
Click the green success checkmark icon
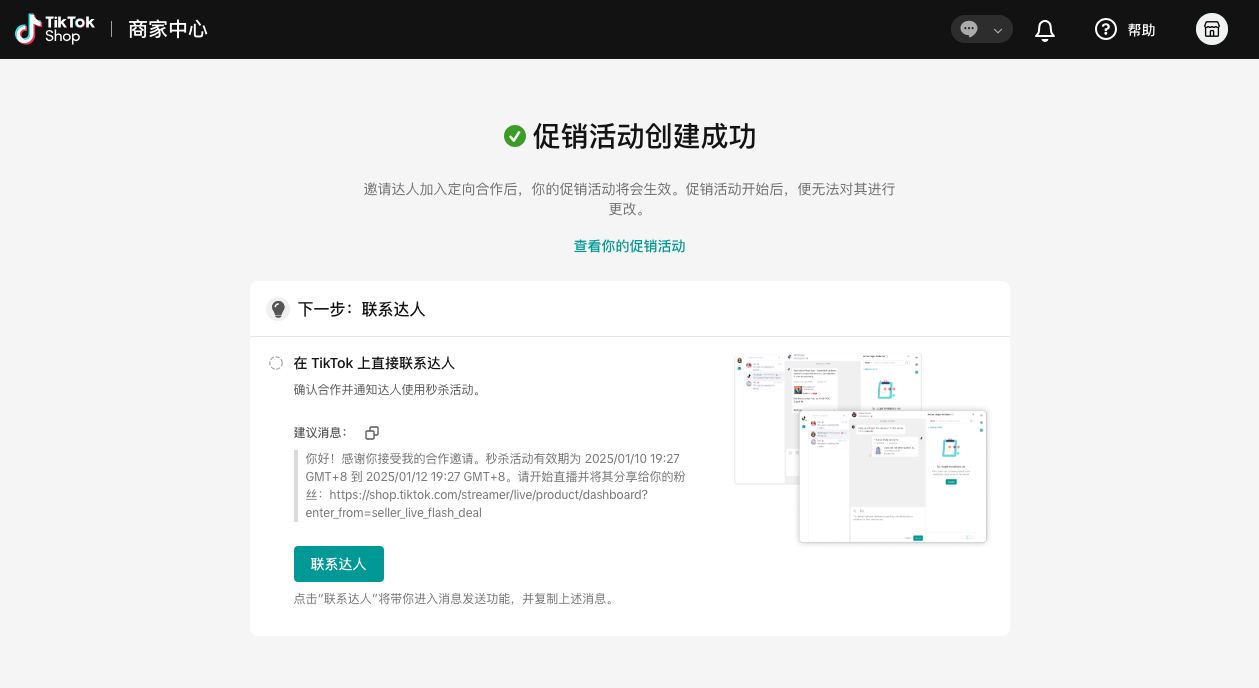tap(515, 136)
